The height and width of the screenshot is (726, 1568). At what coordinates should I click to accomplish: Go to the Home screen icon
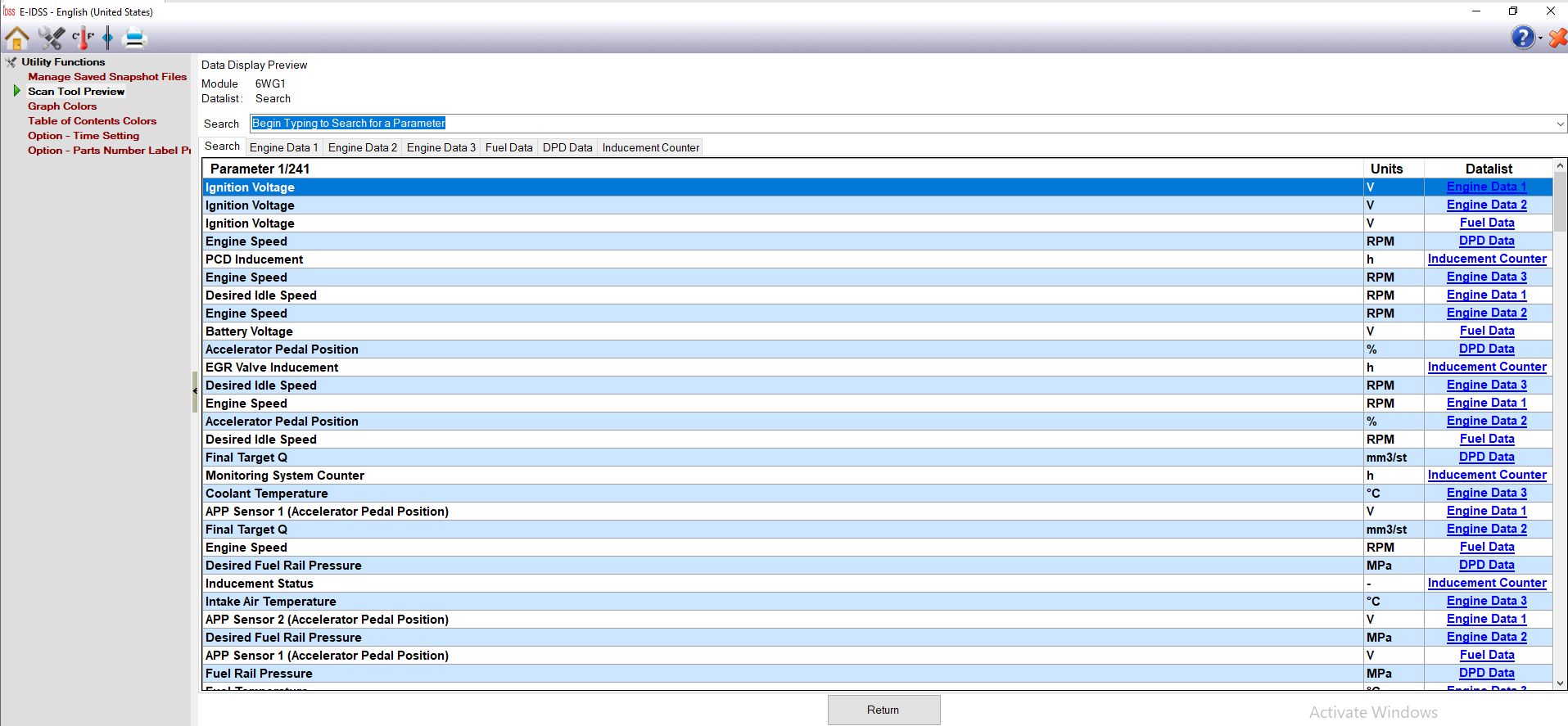(x=17, y=38)
